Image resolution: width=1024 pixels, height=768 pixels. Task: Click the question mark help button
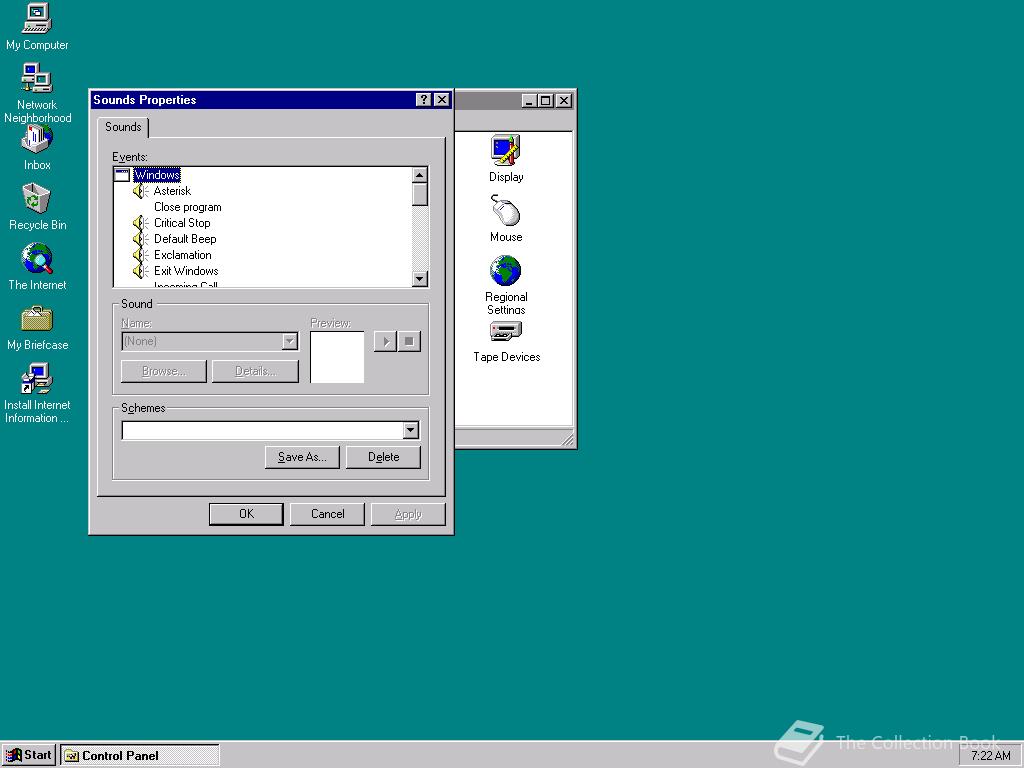click(424, 99)
